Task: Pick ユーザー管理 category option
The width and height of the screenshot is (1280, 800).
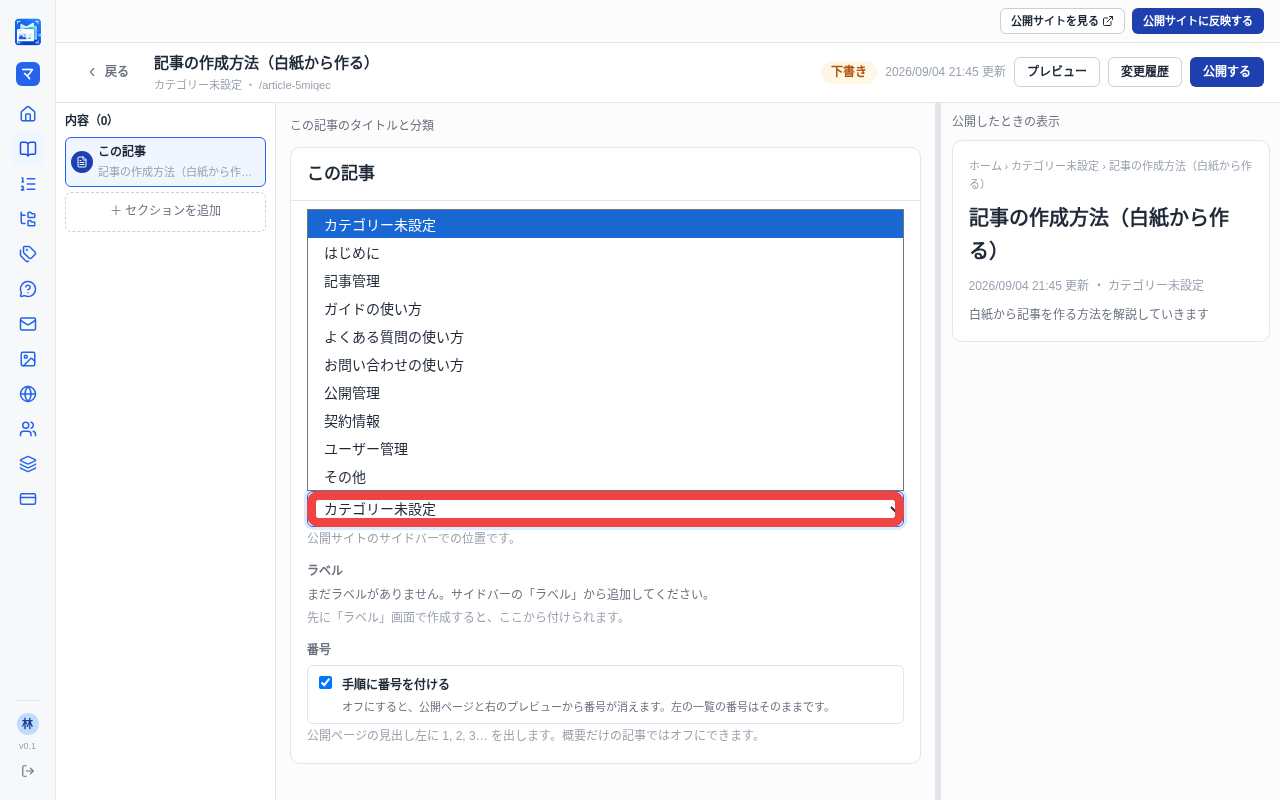Action: [x=606, y=449]
